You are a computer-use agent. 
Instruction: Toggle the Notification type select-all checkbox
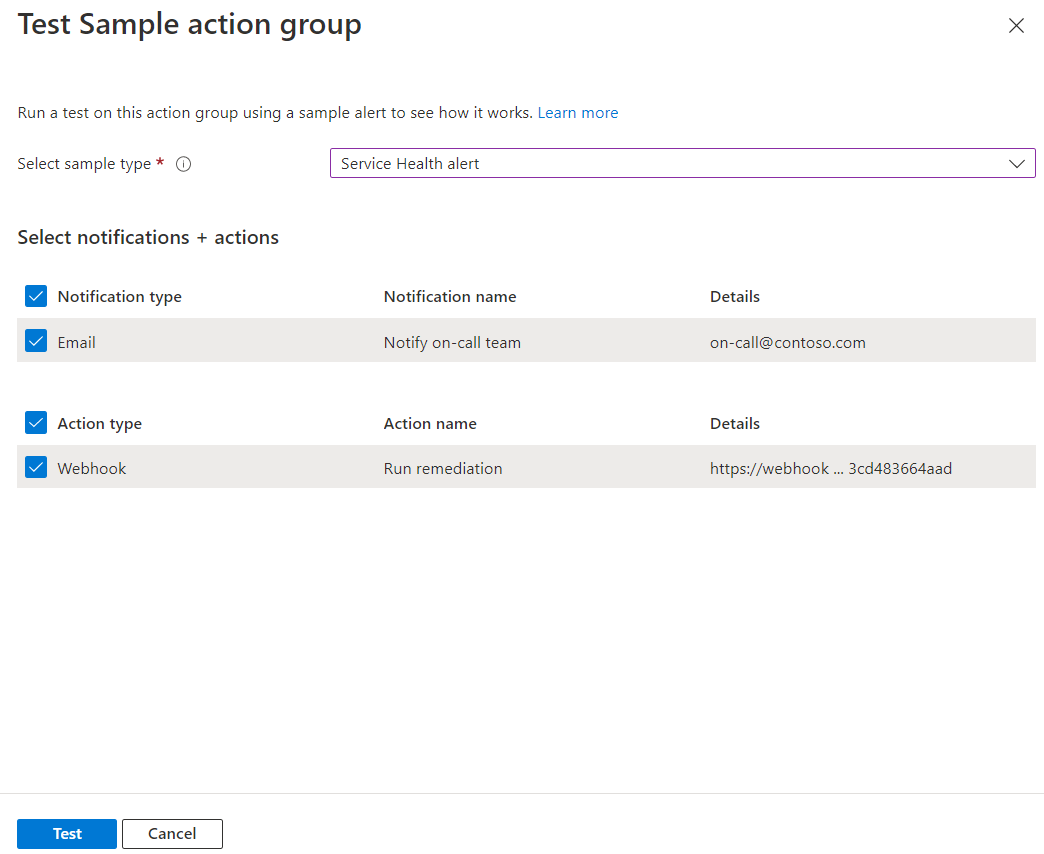tap(36, 296)
